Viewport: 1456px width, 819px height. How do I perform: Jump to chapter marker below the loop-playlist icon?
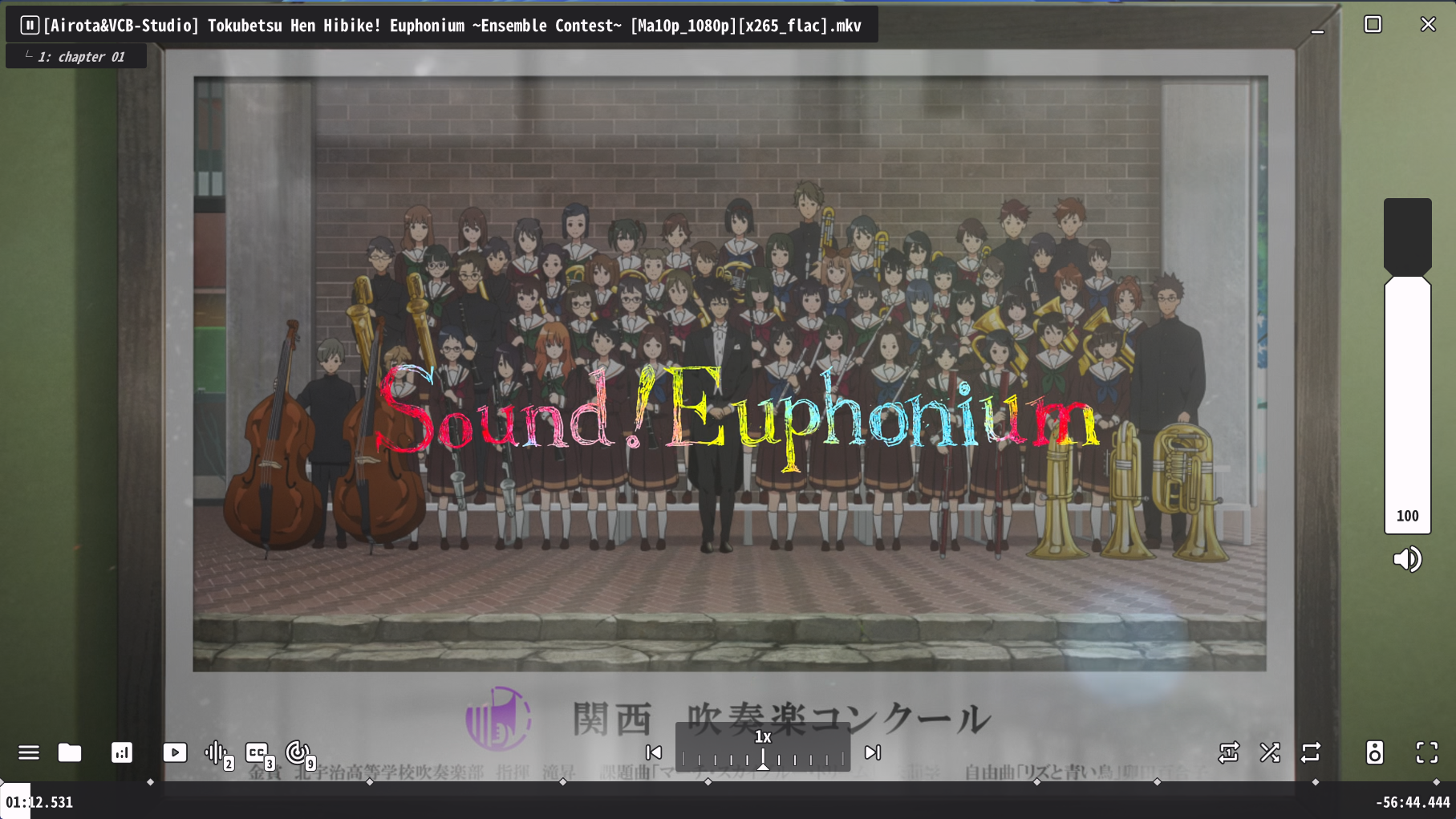[x=1316, y=782]
